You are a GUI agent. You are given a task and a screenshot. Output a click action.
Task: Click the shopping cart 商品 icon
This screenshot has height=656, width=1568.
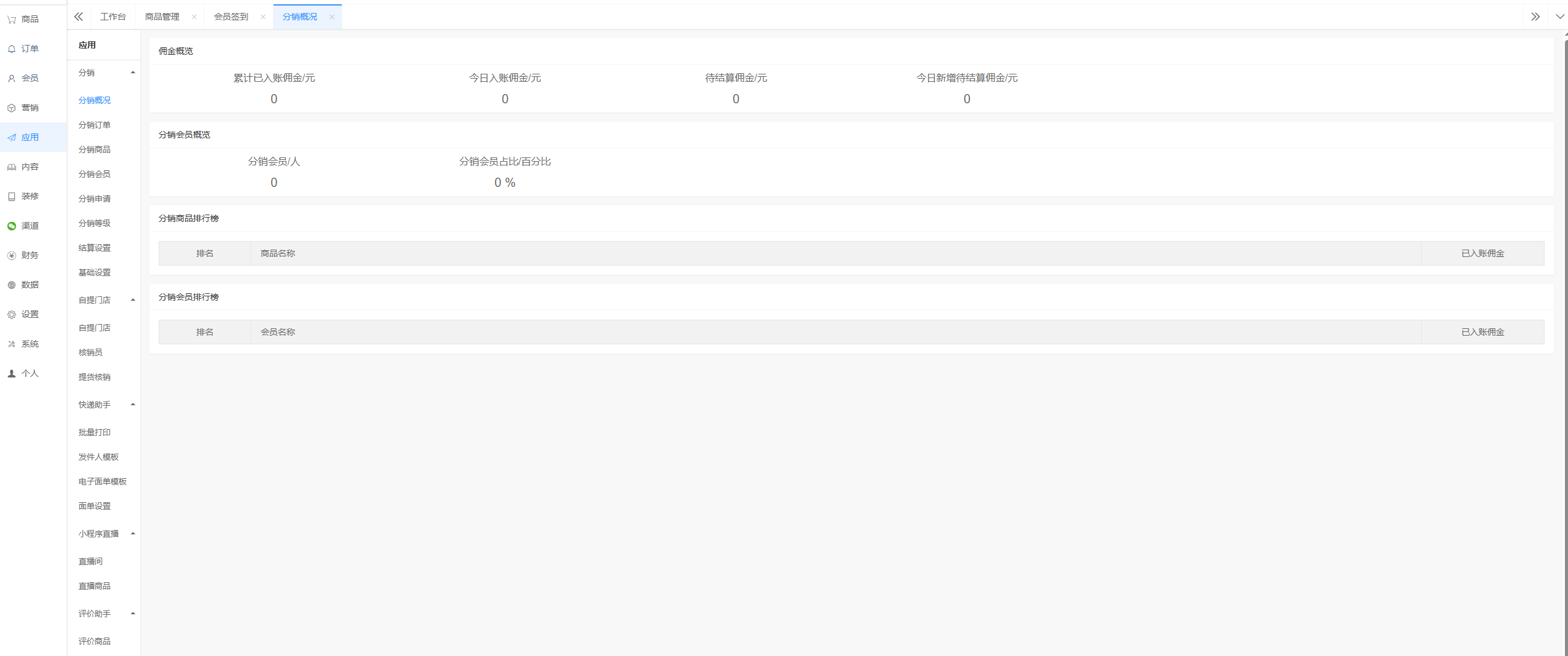pyautogui.click(x=12, y=20)
